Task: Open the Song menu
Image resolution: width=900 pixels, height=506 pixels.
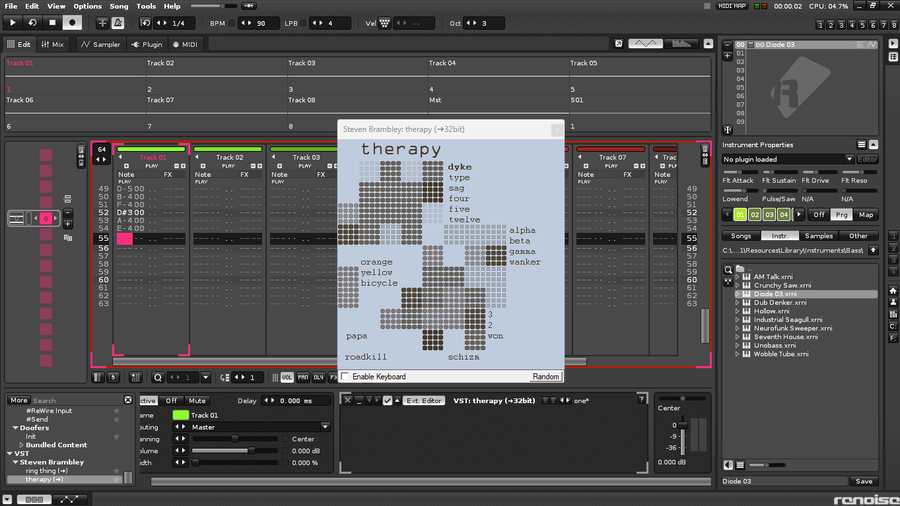Action: click(x=119, y=6)
